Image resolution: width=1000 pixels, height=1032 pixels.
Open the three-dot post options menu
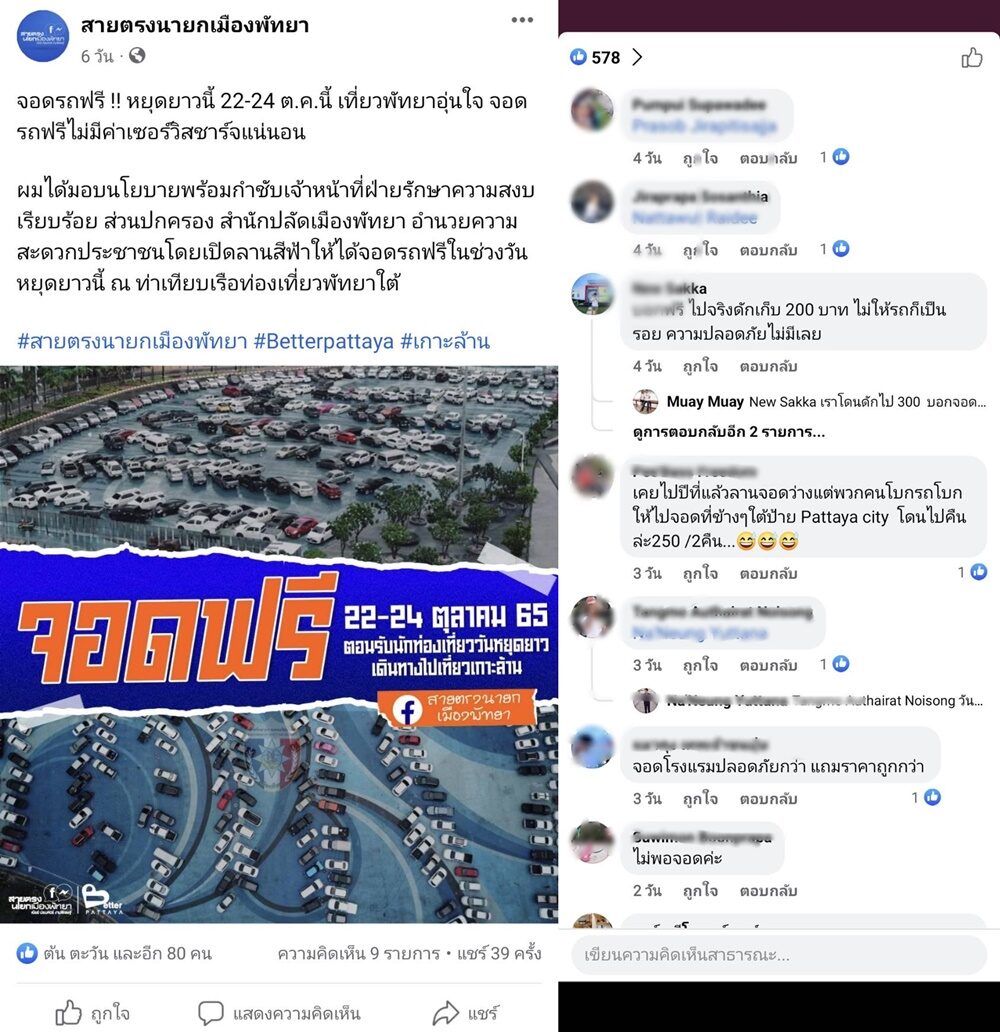click(x=522, y=20)
